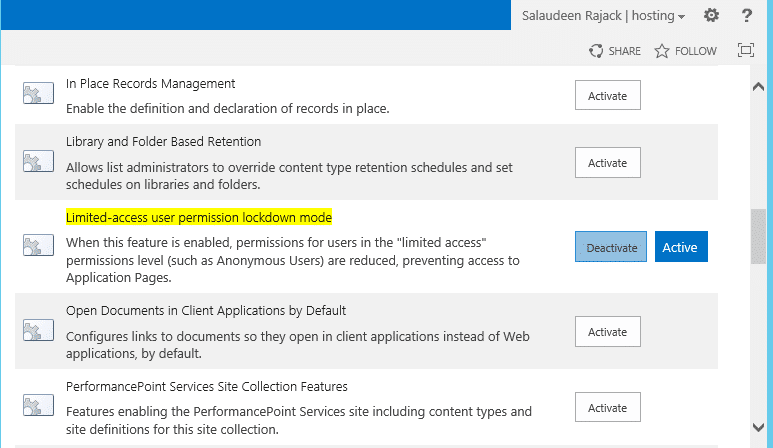773x448 pixels.
Task: Deactivate Limited-access user permission lockdown mode
Action: click(x=611, y=246)
